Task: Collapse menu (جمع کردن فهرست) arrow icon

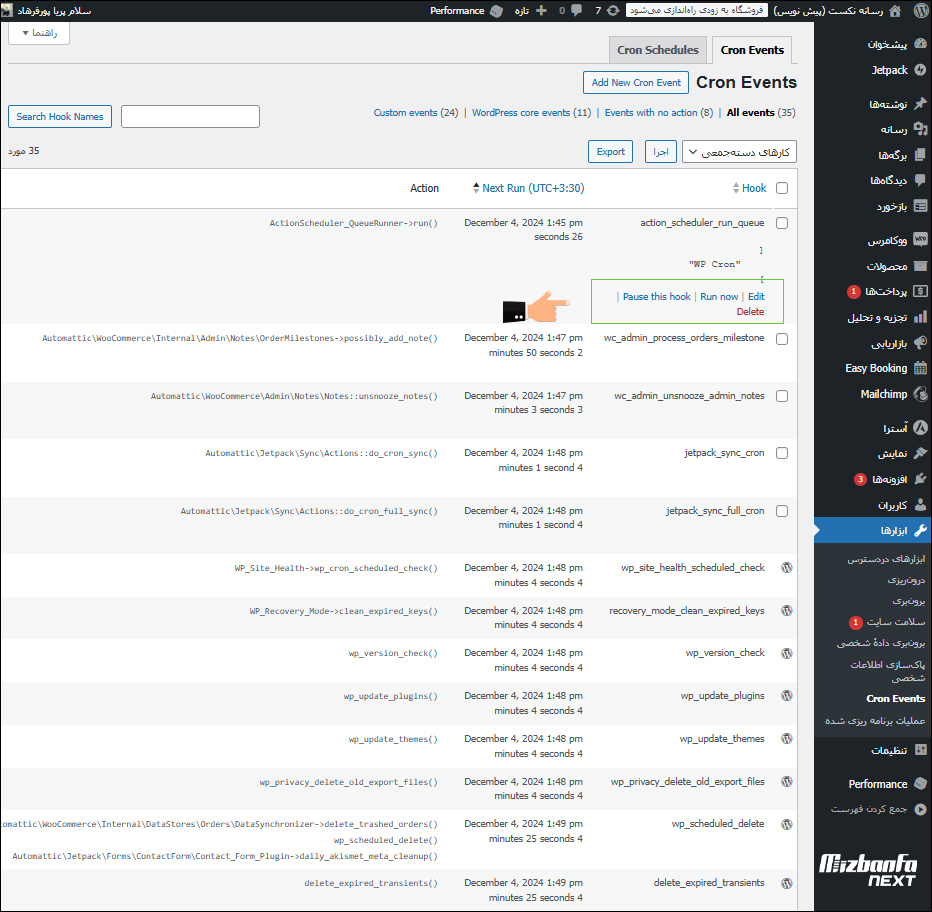Action: click(920, 809)
